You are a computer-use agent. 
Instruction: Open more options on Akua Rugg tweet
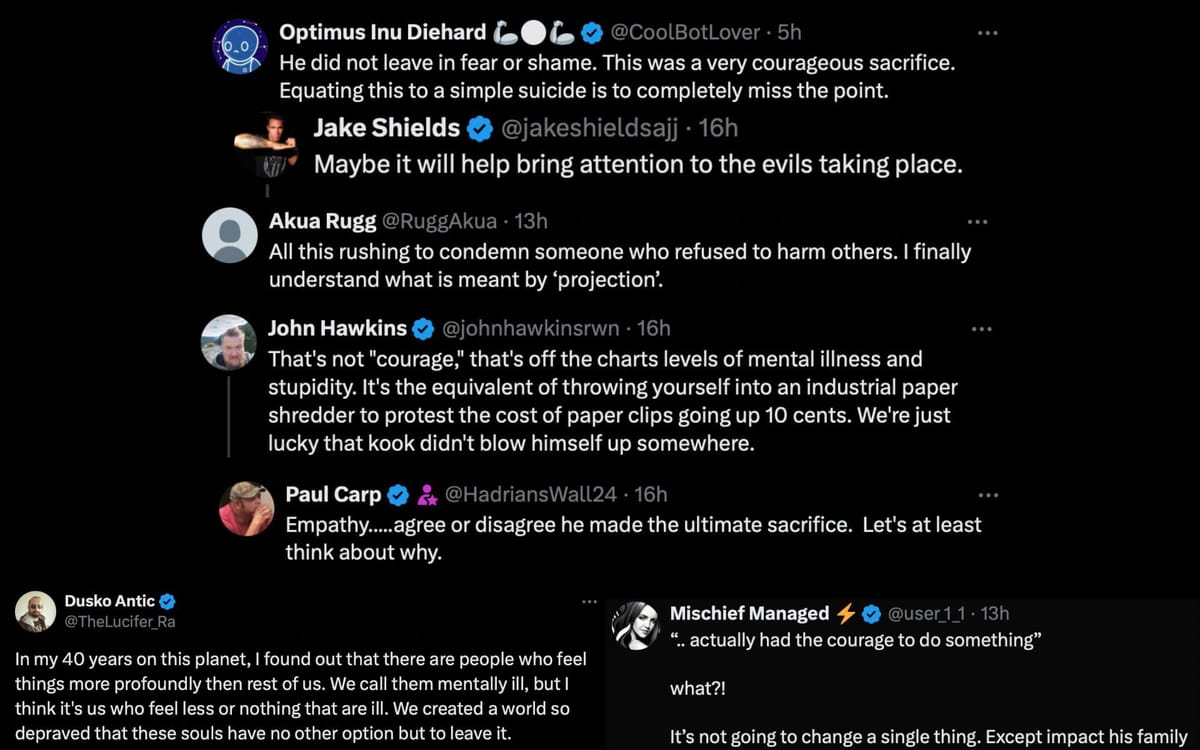(979, 222)
